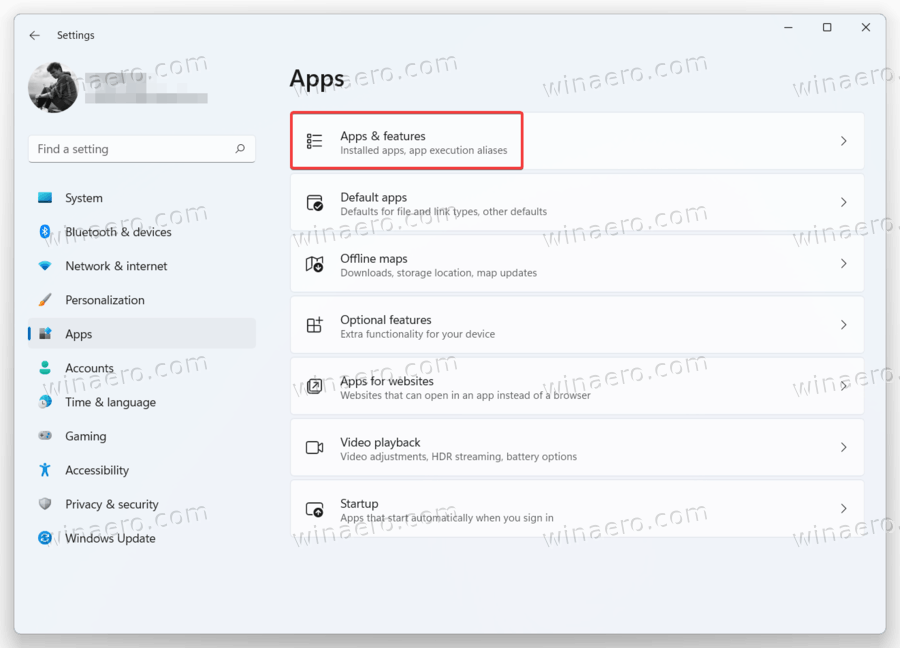This screenshot has height=648, width=900.
Task: Click the Startup icon
Action: pyautogui.click(x=314, y=509)
